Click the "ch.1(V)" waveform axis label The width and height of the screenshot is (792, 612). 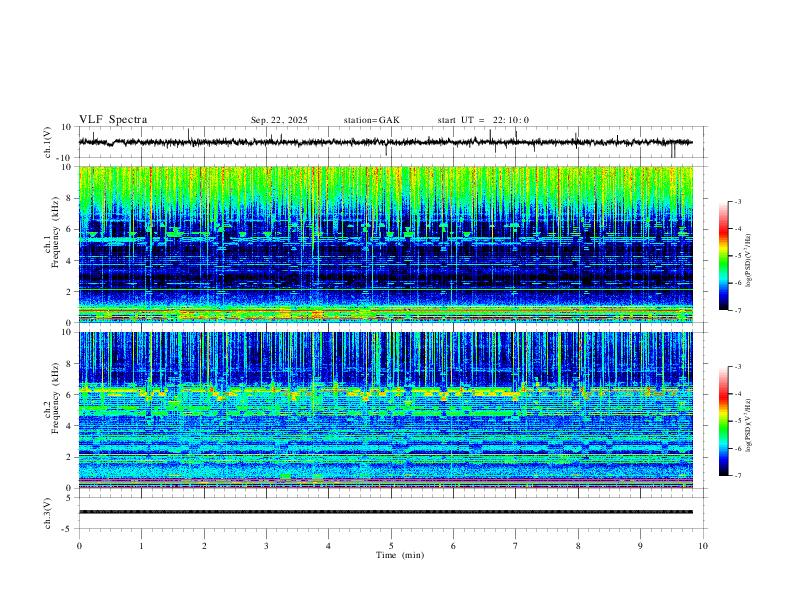(x=48, y=142)
